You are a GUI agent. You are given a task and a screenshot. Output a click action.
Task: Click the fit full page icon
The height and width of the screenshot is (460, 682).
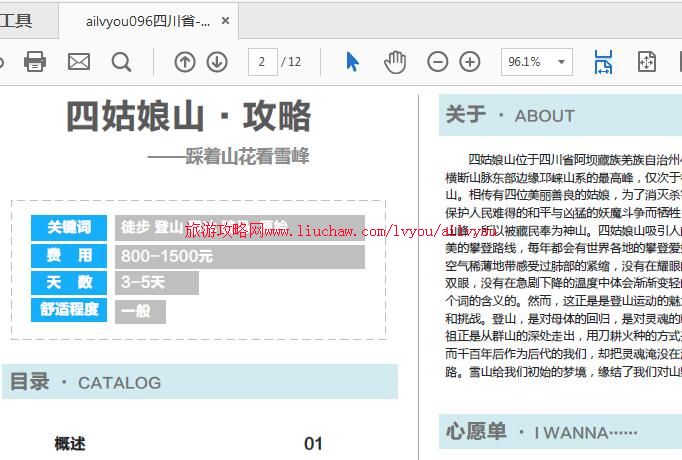(647, 62)
